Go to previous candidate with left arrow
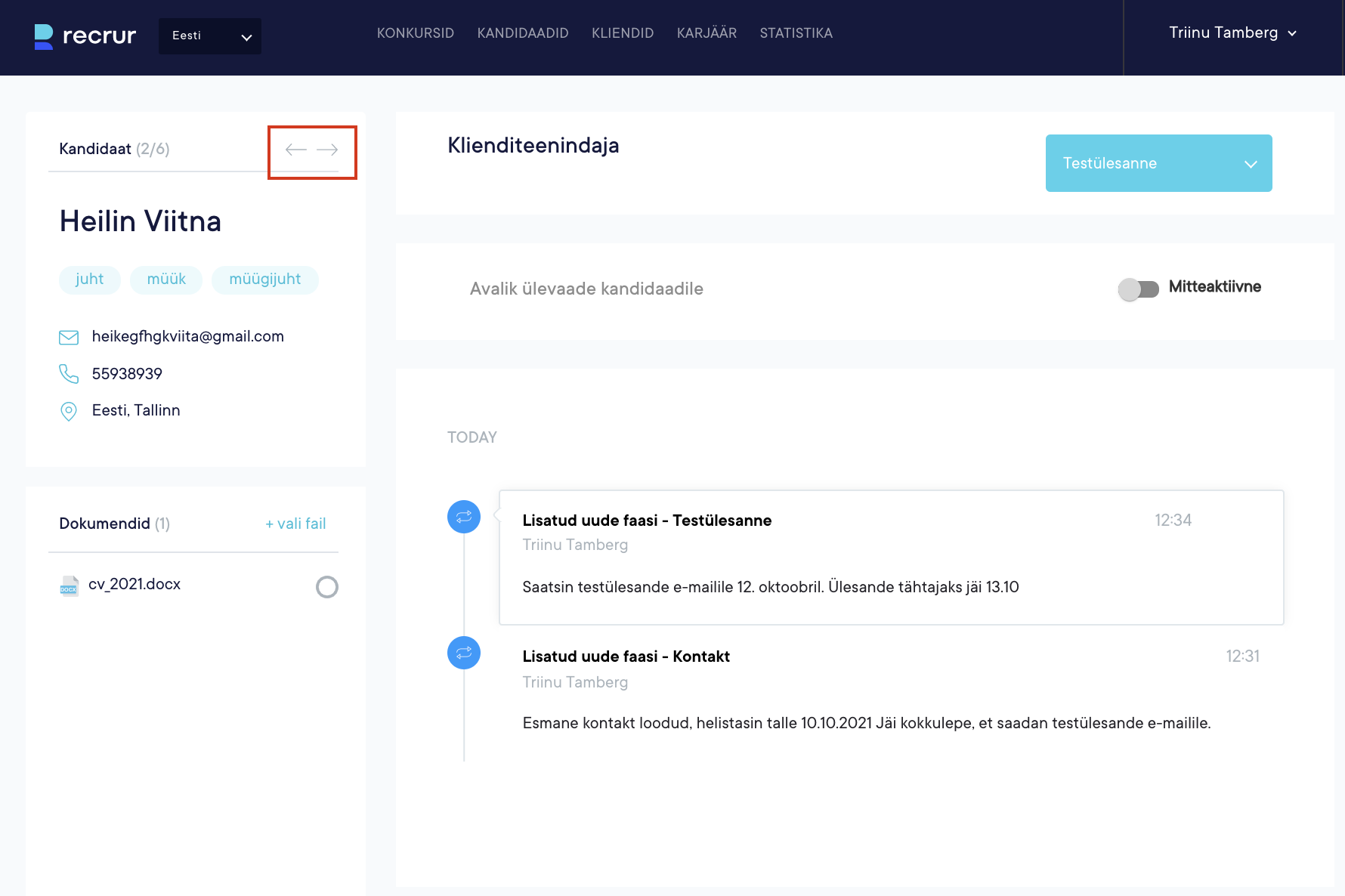1345x896 pixels. pyautogui.click(x=295, y=150)
